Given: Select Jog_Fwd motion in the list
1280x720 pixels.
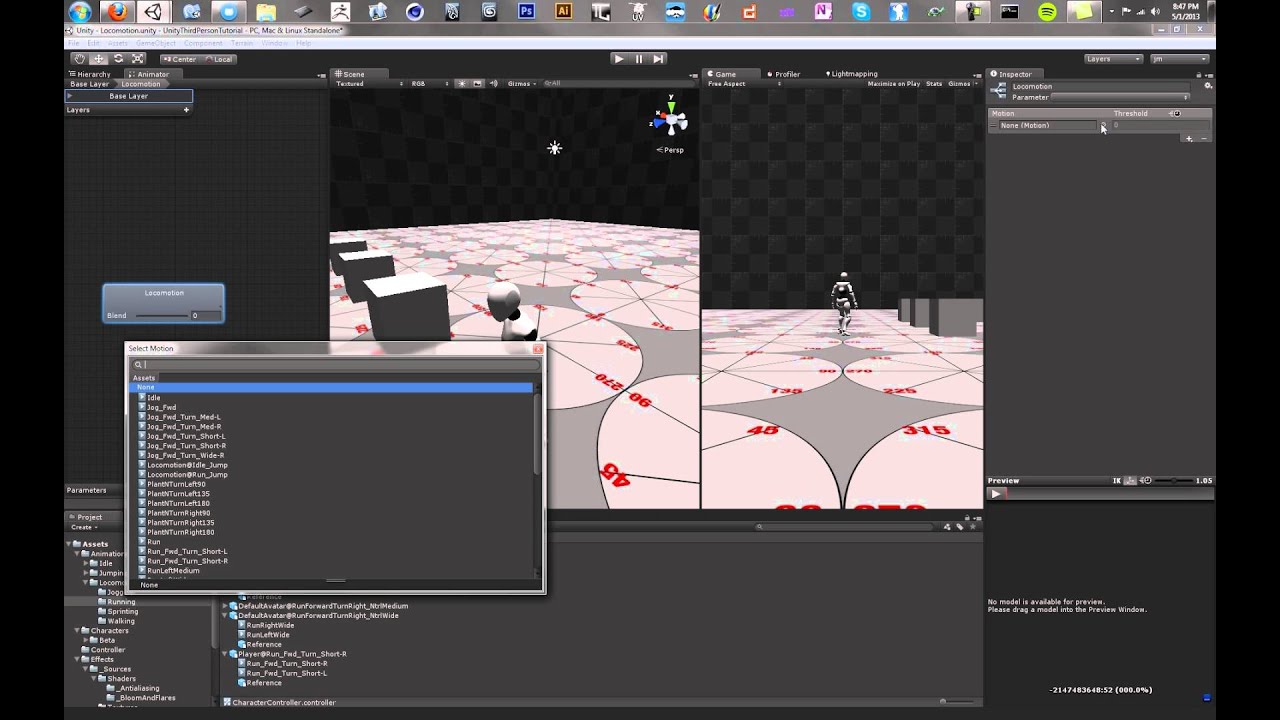Looking at the screenshot, I should coord(161,407).
